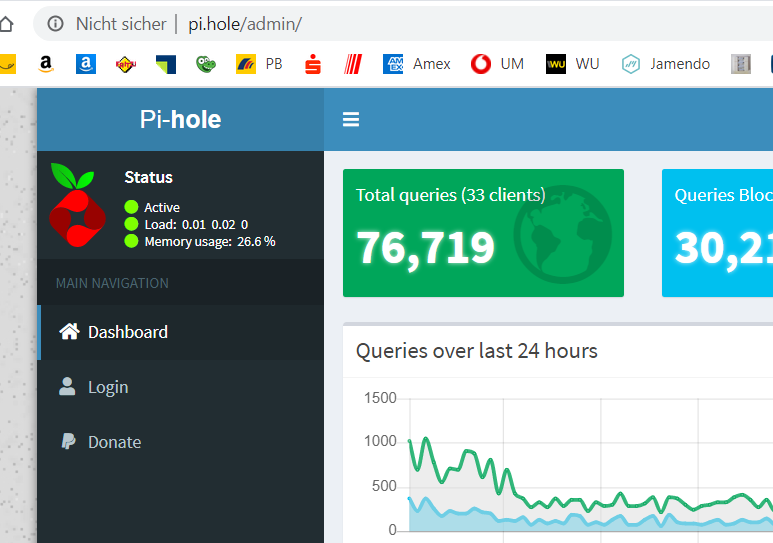Click the 1000 y-axis label

coord(380,441)
